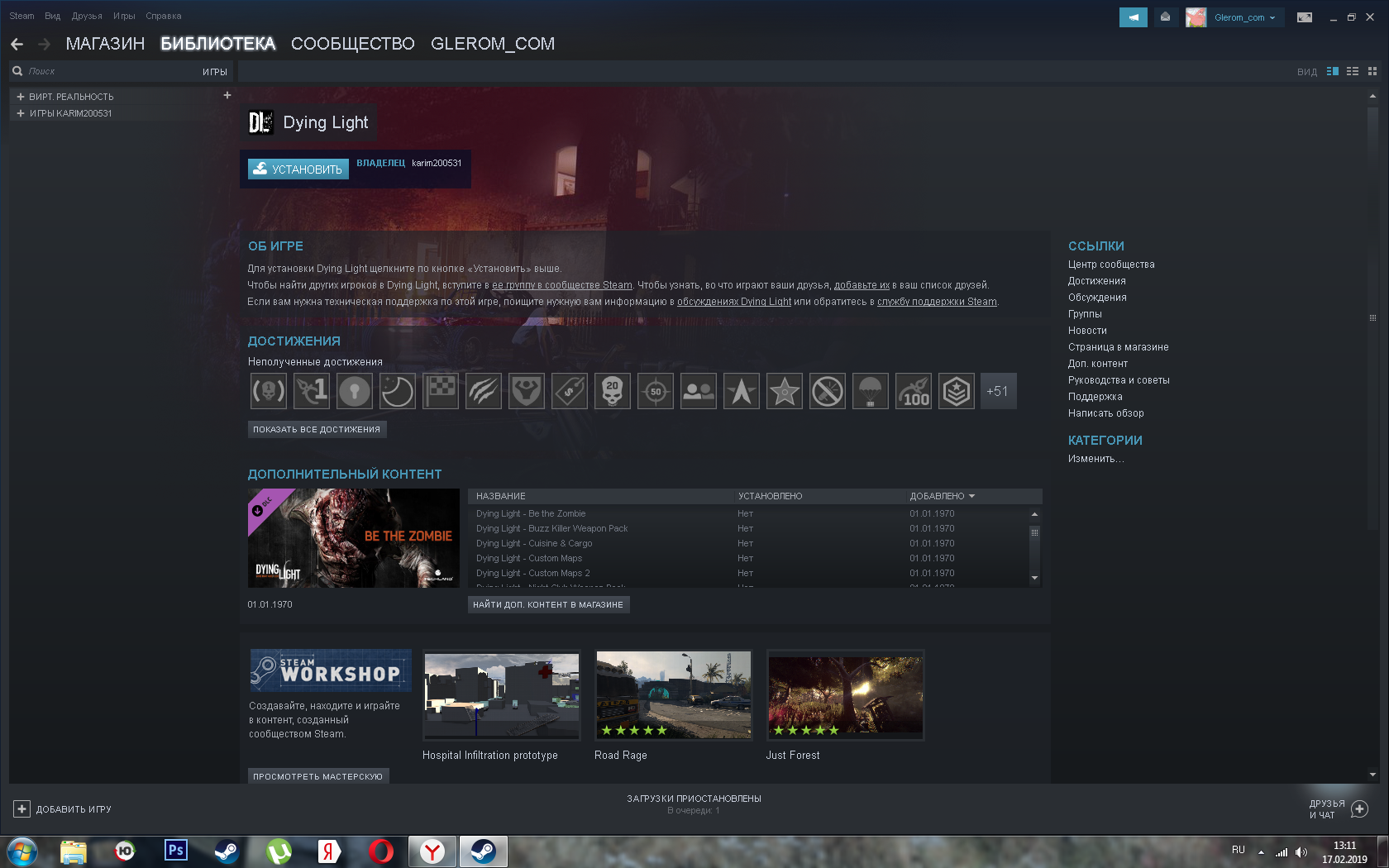Screen dimensions: 1389x868
Task: Open the Glerom_com account dropdown
Action: point(1244,17)
